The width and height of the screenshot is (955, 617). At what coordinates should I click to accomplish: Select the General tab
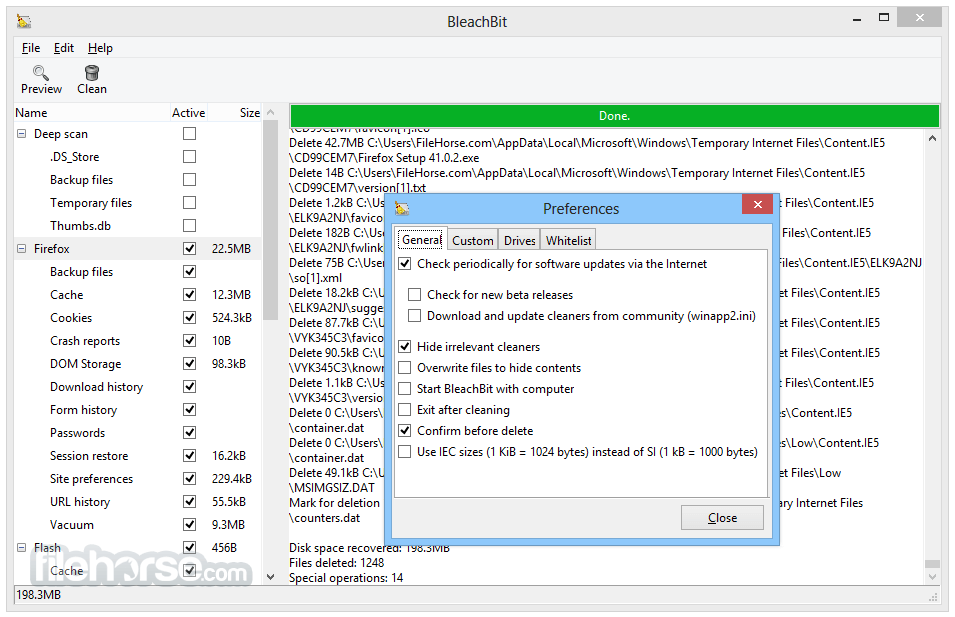(421, 239)
